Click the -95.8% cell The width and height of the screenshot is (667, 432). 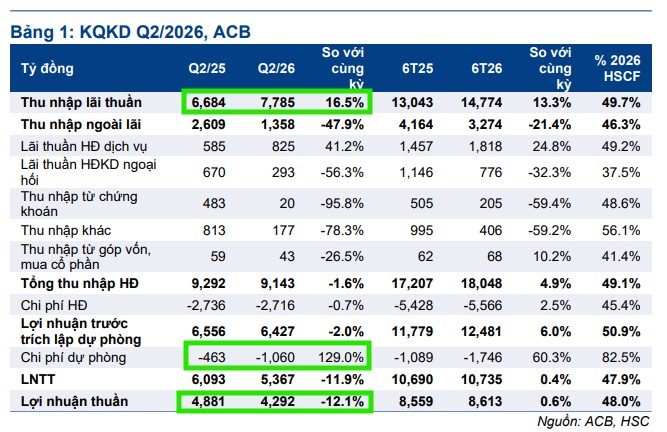342,203
